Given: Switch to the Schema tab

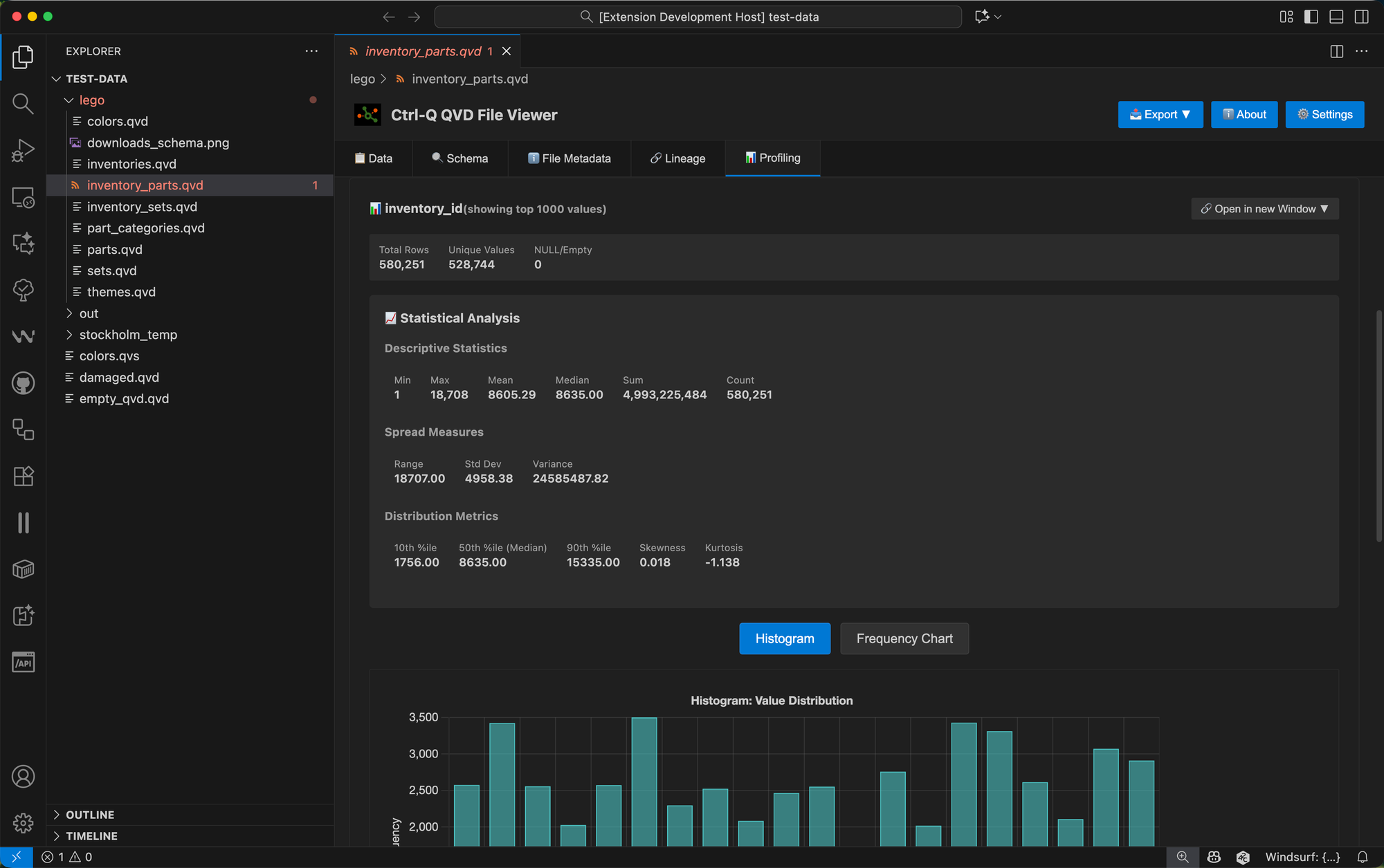Looking at the screenshot, I should coord(459,158).
